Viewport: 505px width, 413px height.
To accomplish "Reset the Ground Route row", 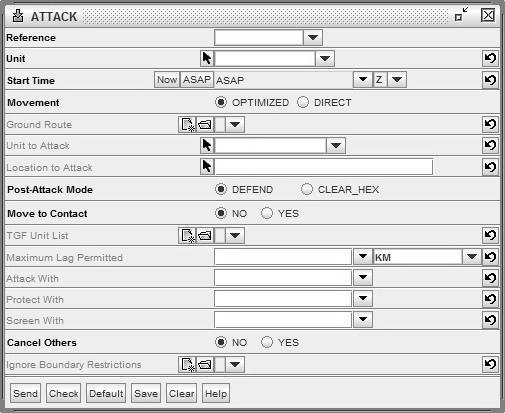I will coord(490,124).
